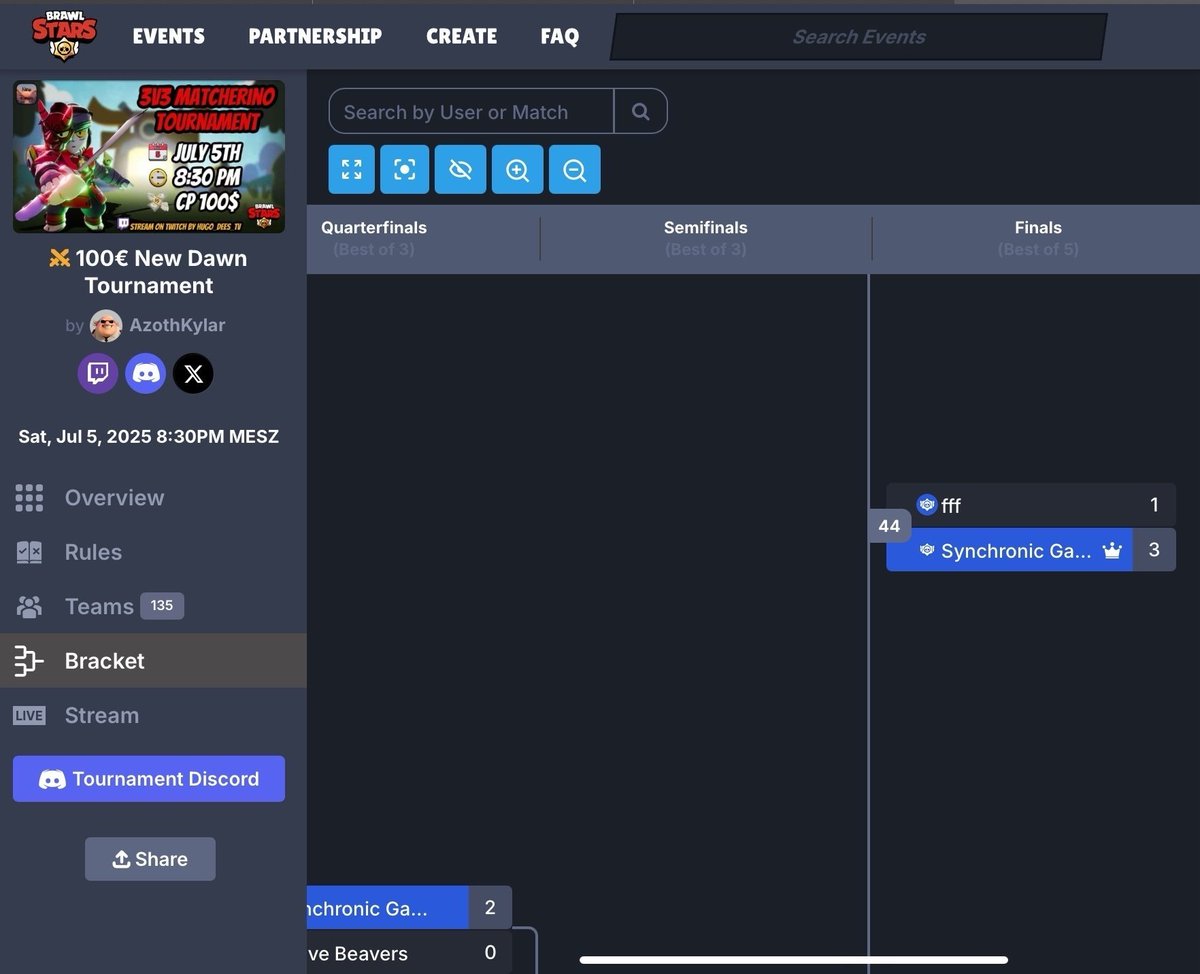Image resolution: width=1200 pixels, height=974 pixels.
Task: Click the Brawl Stars logo
Action: pyautogui.click(x=64, y=35)
